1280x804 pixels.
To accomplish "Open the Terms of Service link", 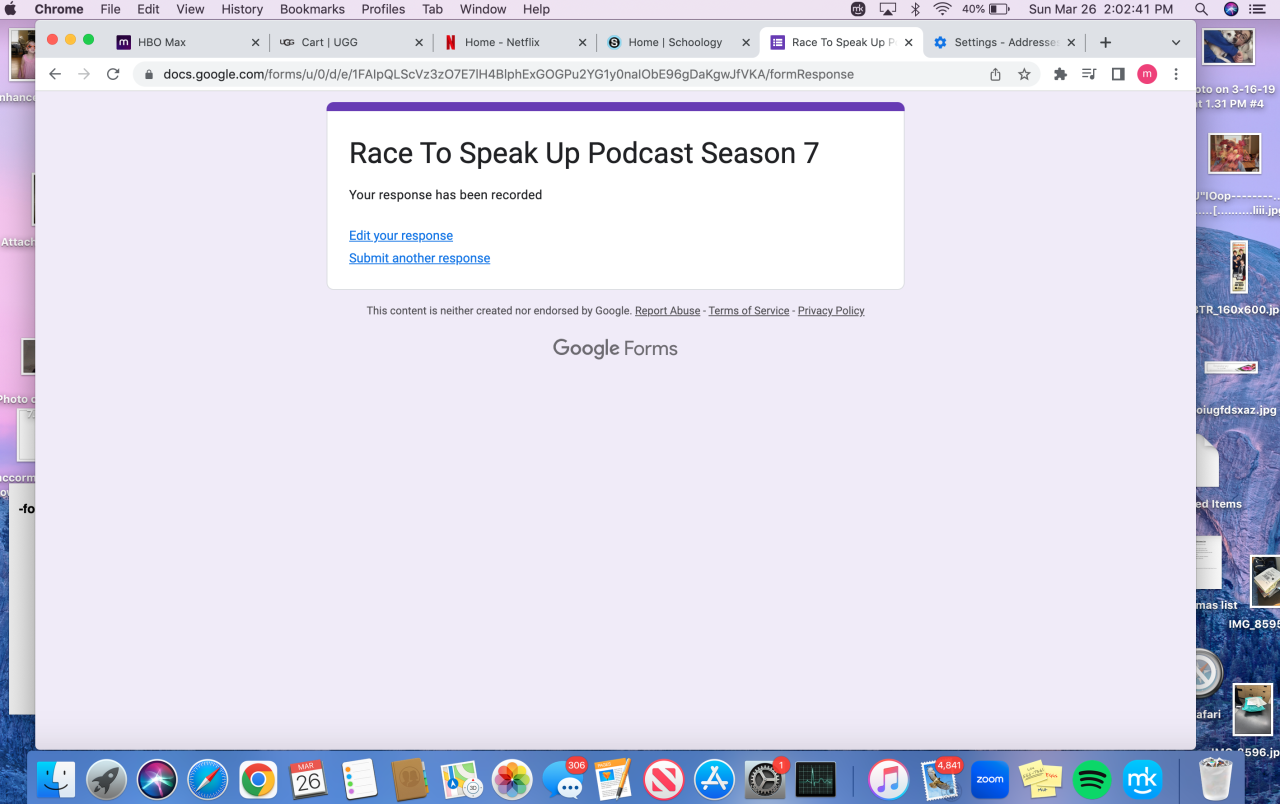I will [749, 311].
